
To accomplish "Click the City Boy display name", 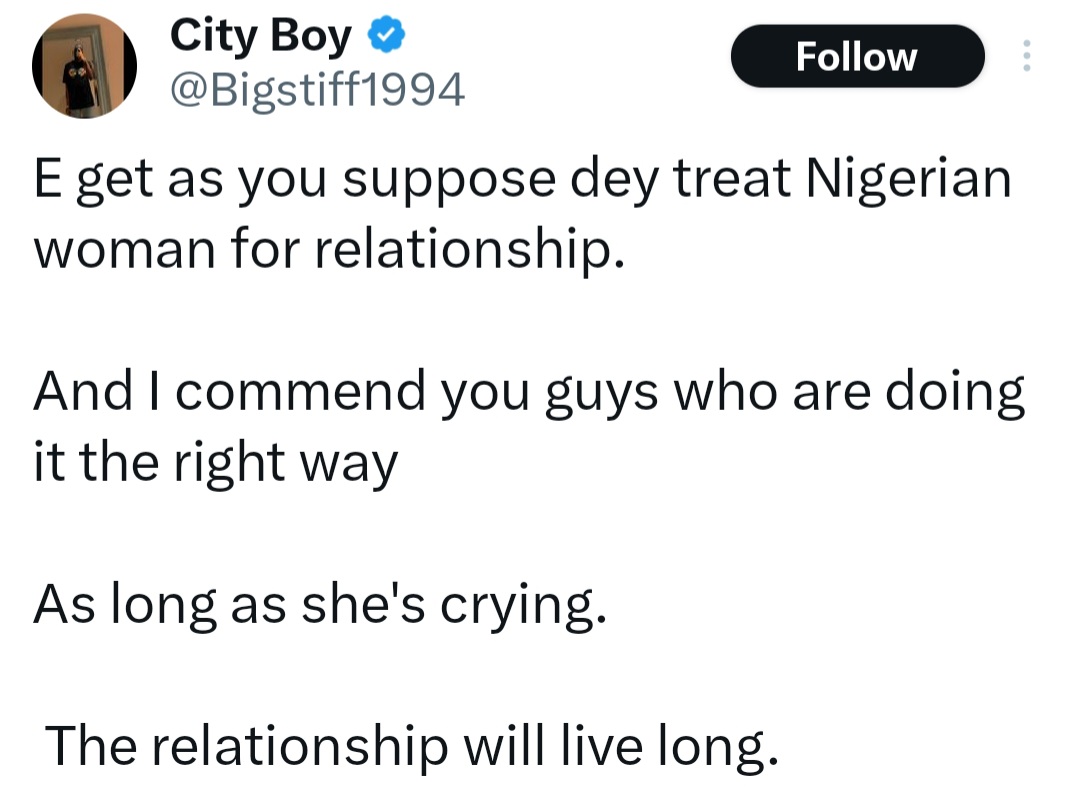I will pos(260,38).
